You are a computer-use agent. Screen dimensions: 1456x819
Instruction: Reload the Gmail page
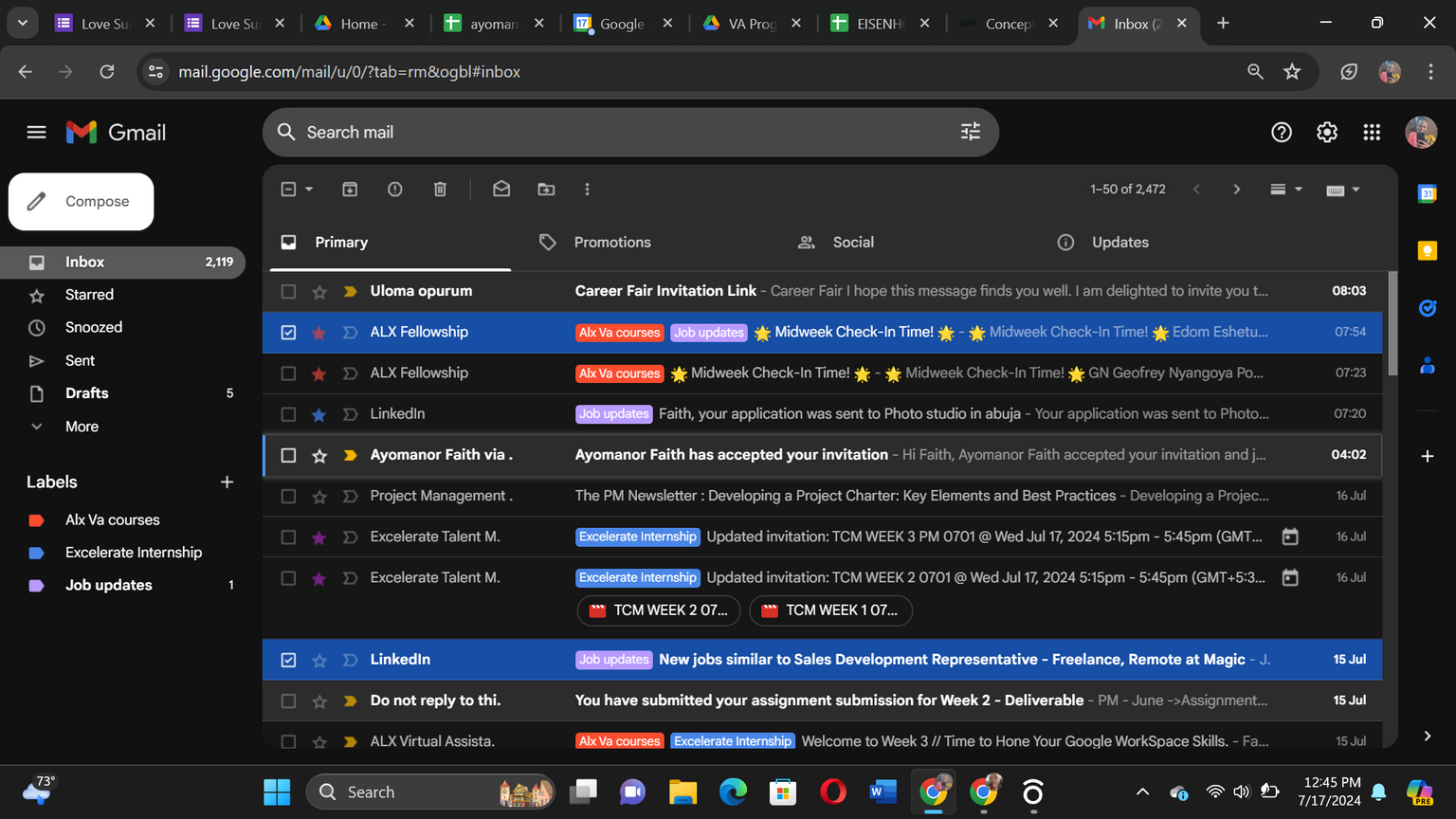click(107, 72)
